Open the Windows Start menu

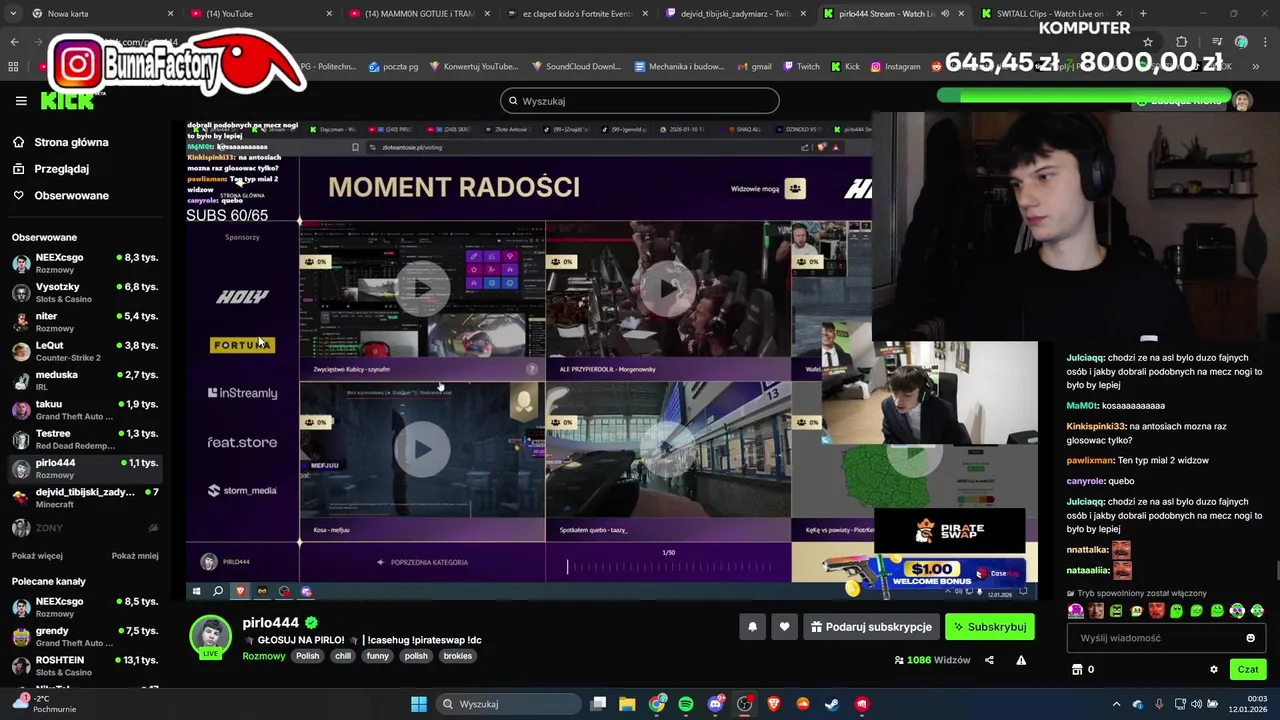(419, 704)
